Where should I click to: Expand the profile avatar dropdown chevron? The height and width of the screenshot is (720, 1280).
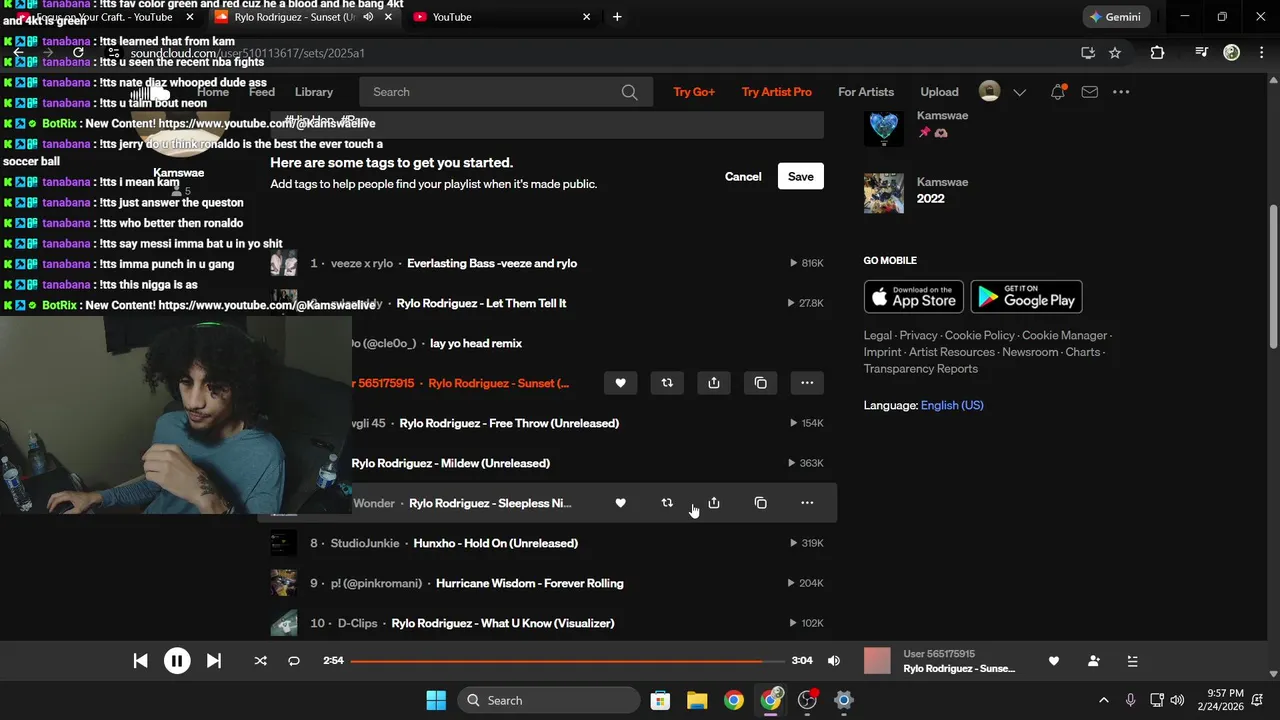1019,92
